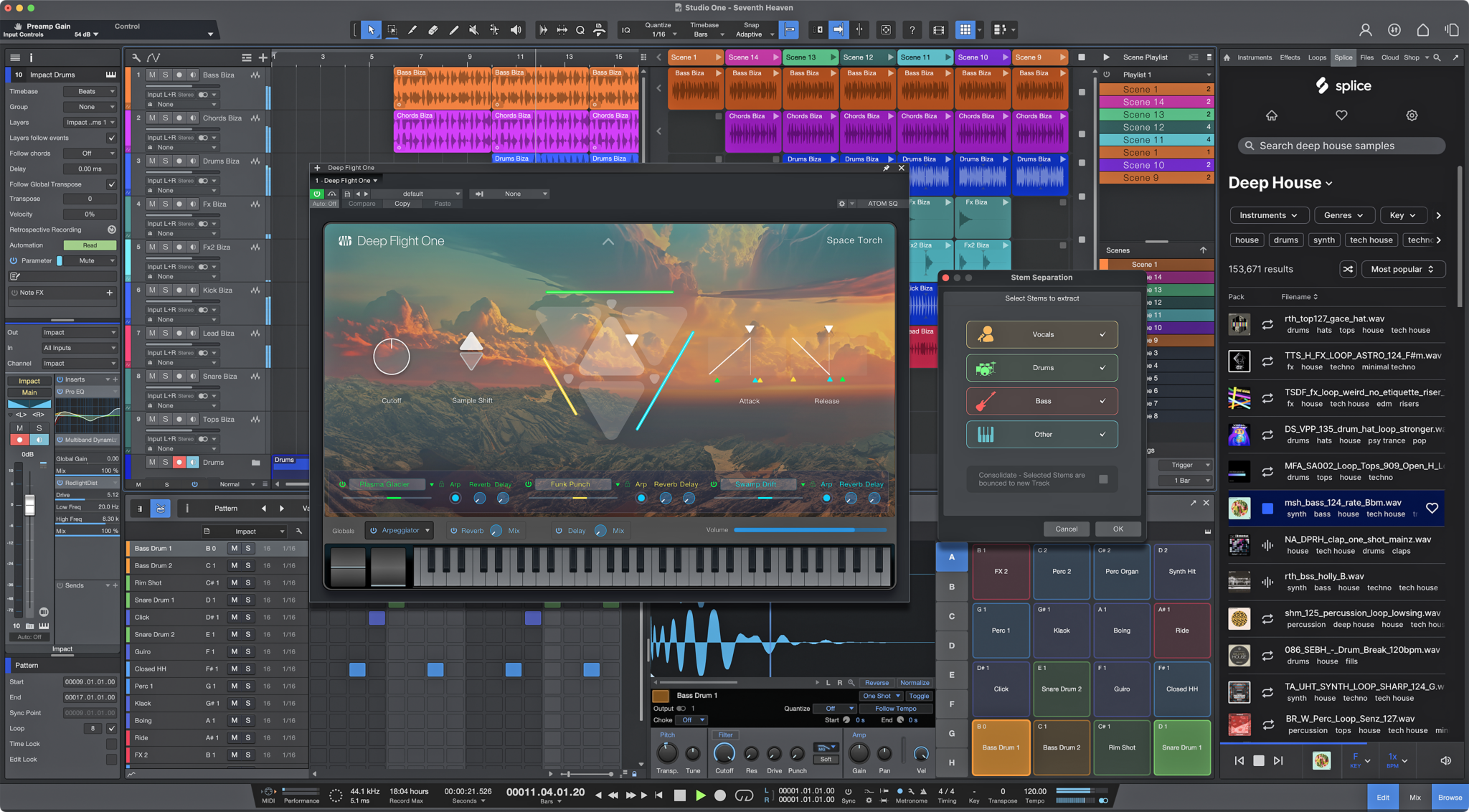Image resolution: width=1469 pixels, height=812 pixels.
Task: Click OK in Stem Separation dialog
Action: pos(1118,529)
